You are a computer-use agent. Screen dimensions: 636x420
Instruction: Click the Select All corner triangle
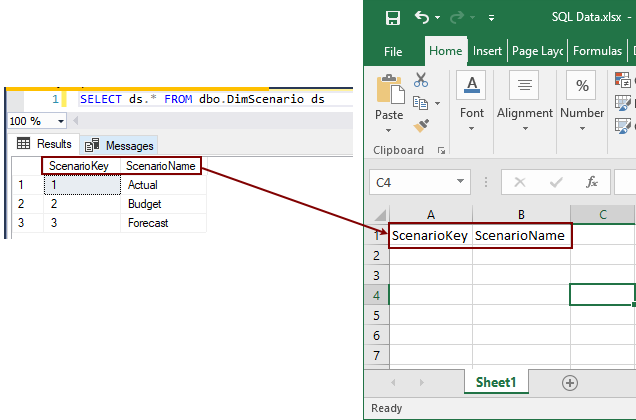(380, 215)
